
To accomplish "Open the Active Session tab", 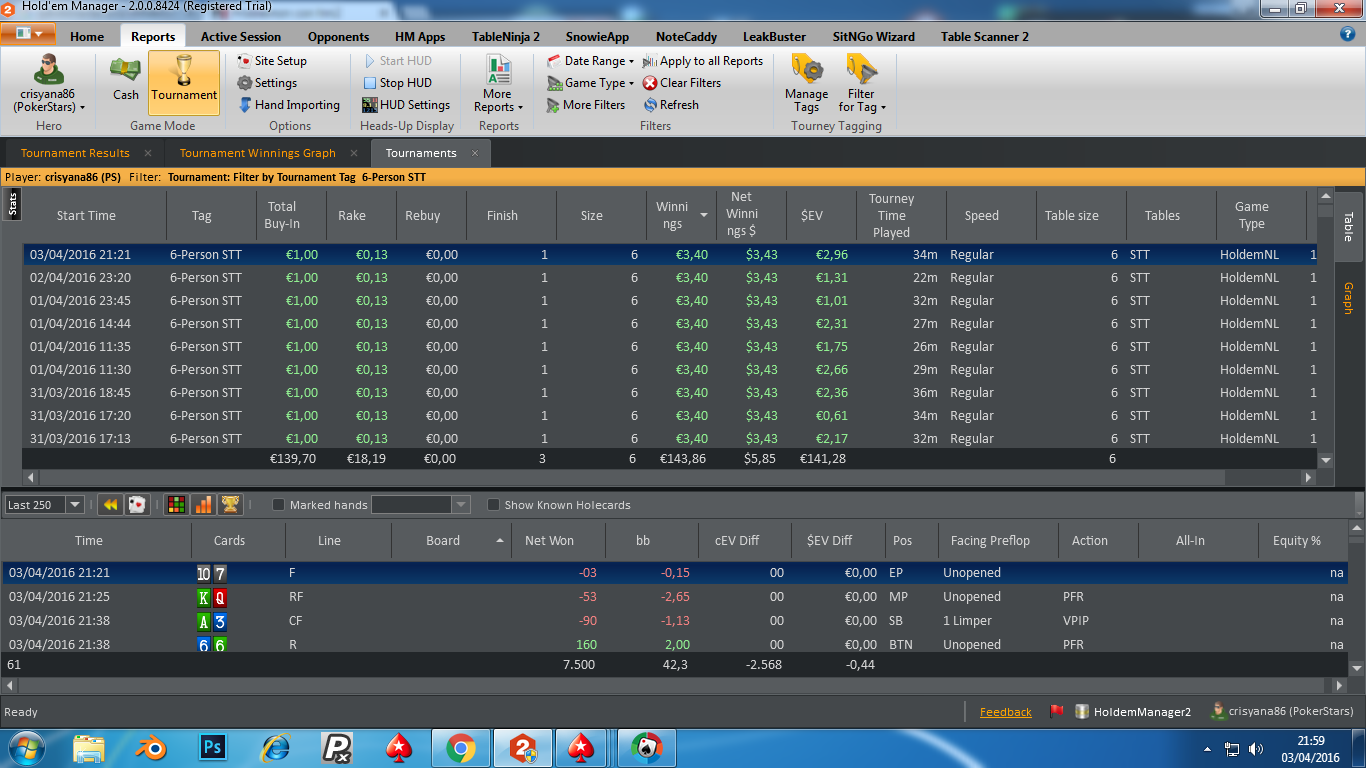I will click(x=241, y=36).
